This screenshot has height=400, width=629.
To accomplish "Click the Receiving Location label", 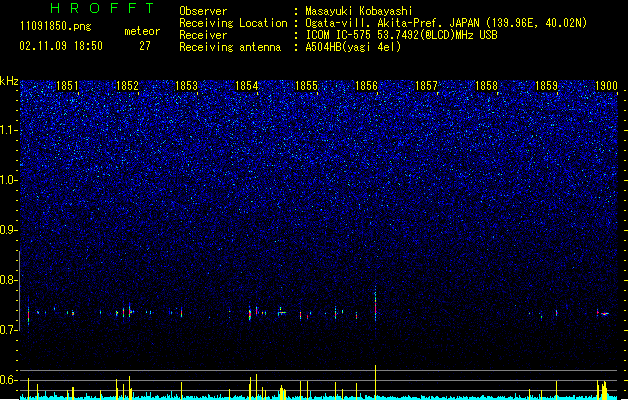I will [x=233, y=23].
